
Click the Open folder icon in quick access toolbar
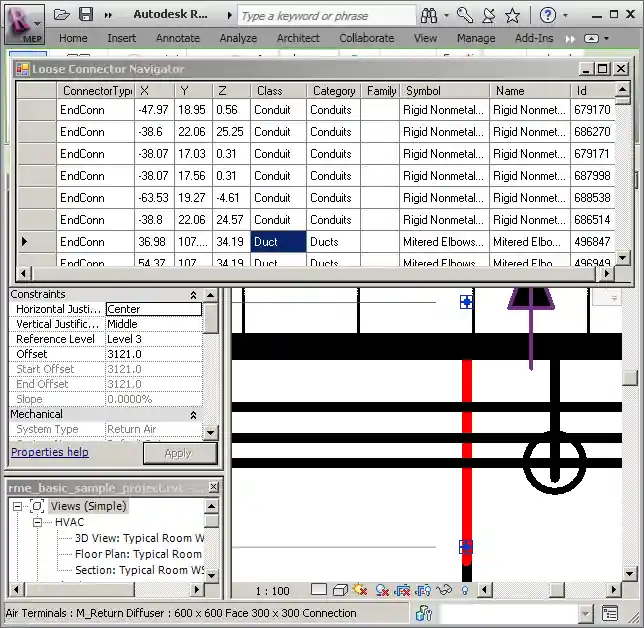pyautogui.click(x=62, y=15)
